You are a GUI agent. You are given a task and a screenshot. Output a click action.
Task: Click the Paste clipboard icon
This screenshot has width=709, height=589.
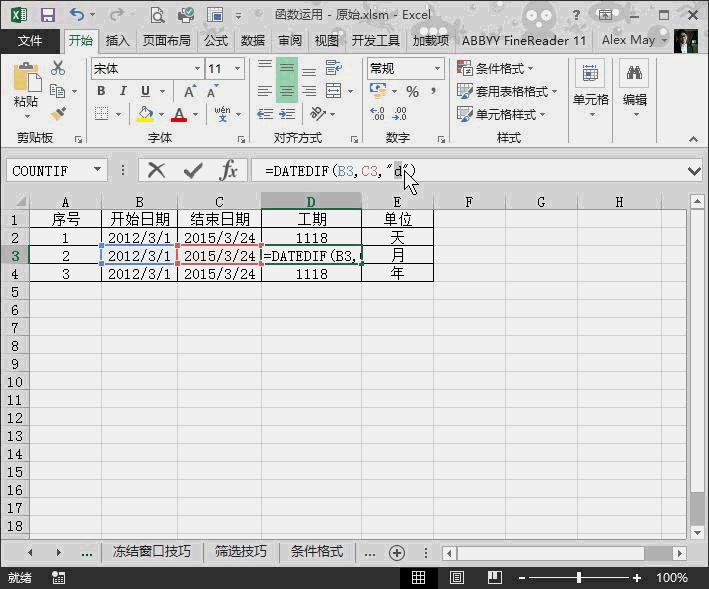pyautogui.click(x=27, y=78)
